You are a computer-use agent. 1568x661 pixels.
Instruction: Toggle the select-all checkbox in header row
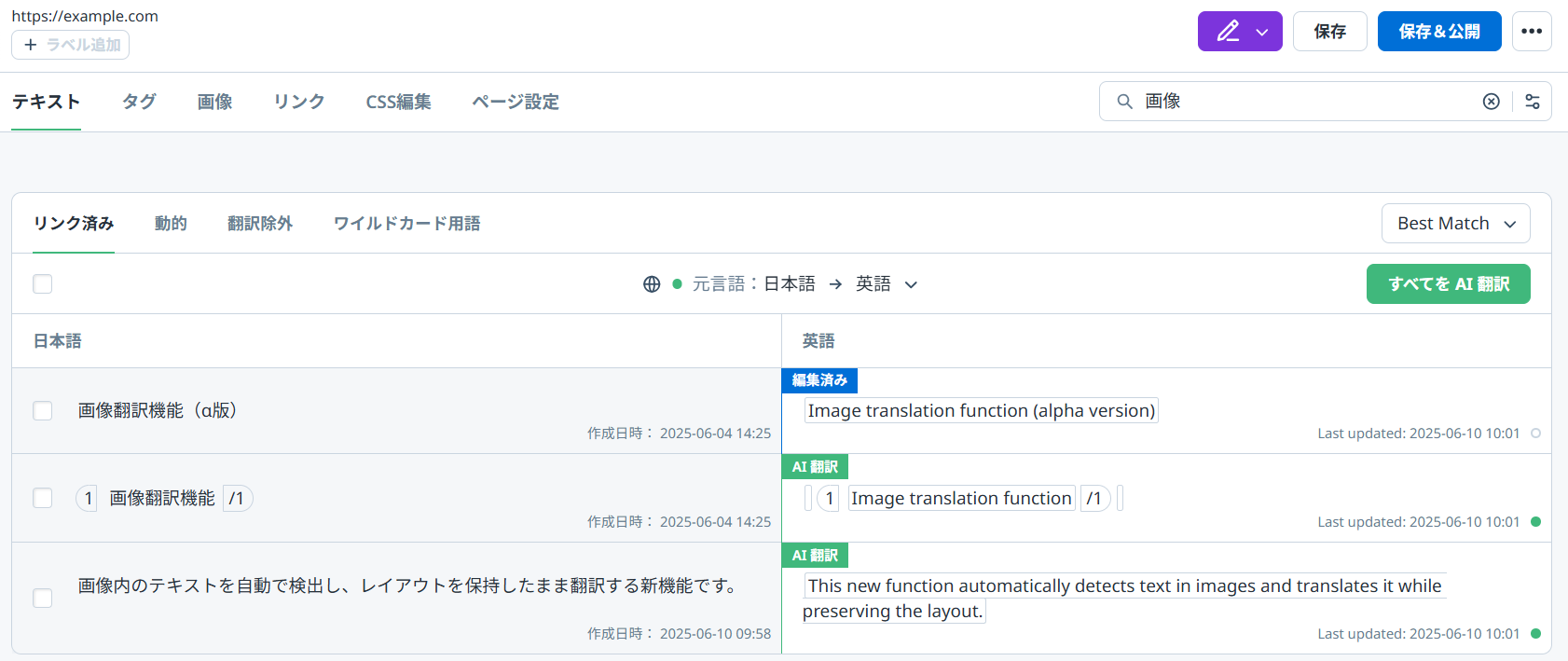pyautogui.click(x=43, y=284)
